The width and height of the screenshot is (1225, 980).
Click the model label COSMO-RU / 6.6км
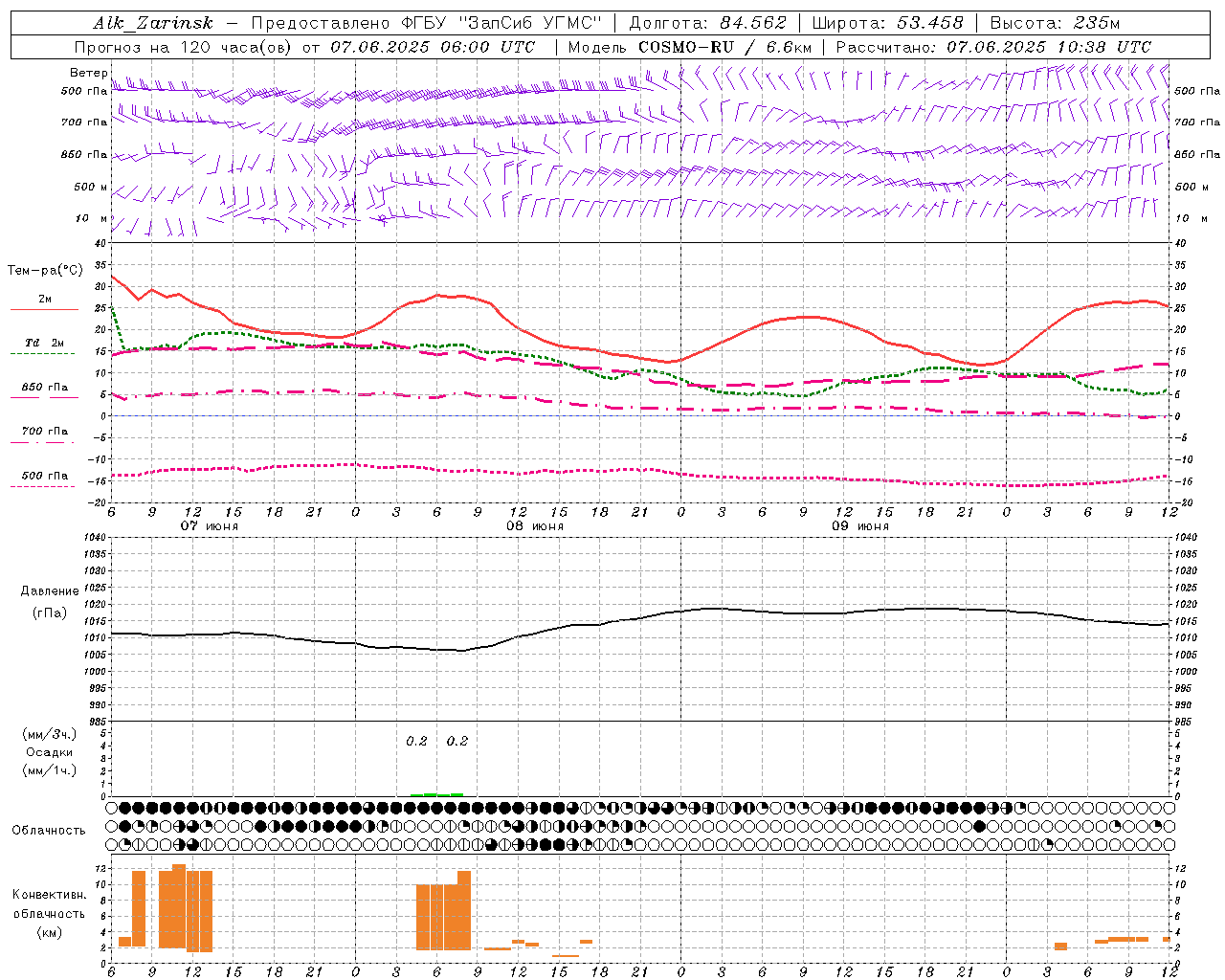click(725, 47)
